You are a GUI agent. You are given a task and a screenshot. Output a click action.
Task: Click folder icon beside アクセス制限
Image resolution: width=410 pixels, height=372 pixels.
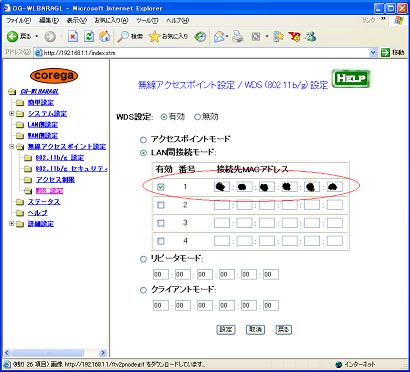point(28,180)
